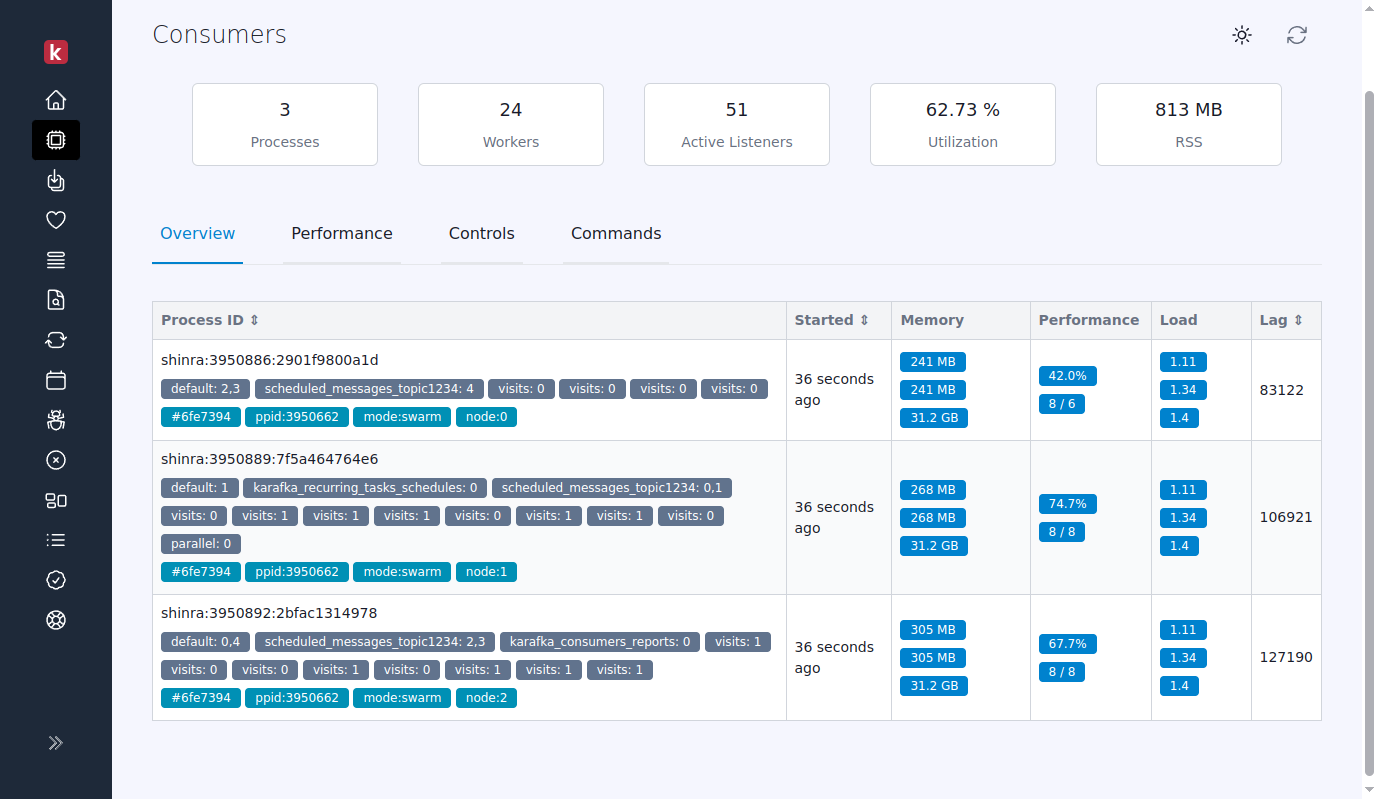1377x799 pixels.
Task: Collapse the sidebar using the double chevron
Action: 56,742
